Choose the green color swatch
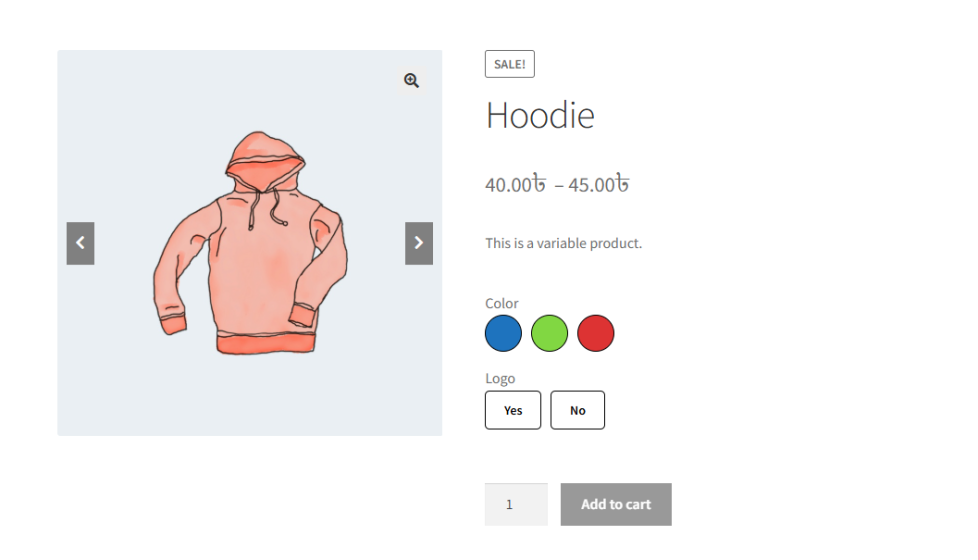The width and height of the screenshot is (978, 560). (550, 333)
